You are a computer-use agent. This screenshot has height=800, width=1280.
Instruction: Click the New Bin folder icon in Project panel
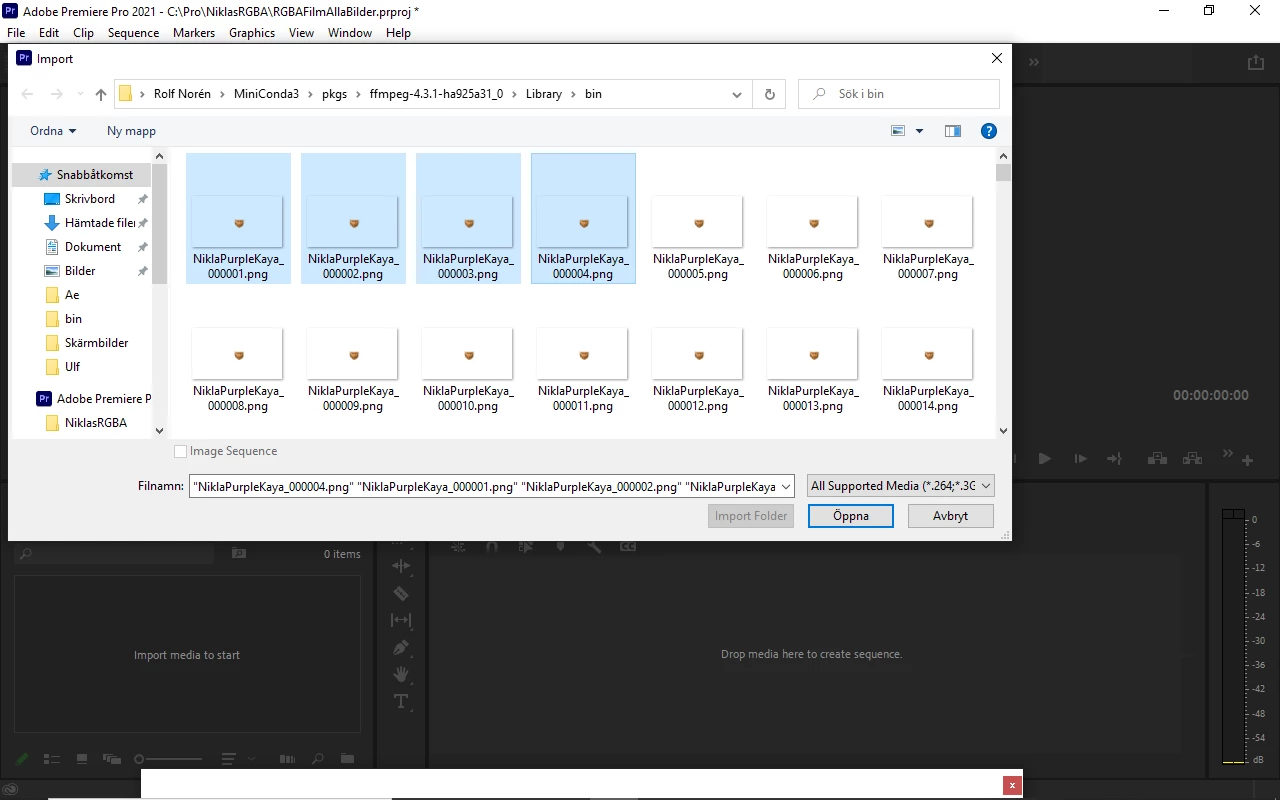pos(347,759)
